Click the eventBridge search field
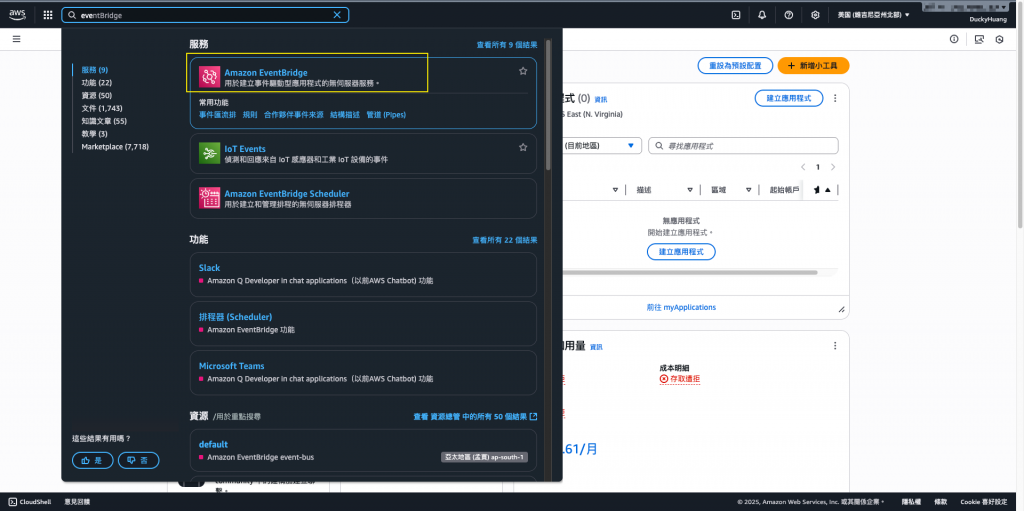Screen dimensions: 1024x511 (x=205, y=15)
